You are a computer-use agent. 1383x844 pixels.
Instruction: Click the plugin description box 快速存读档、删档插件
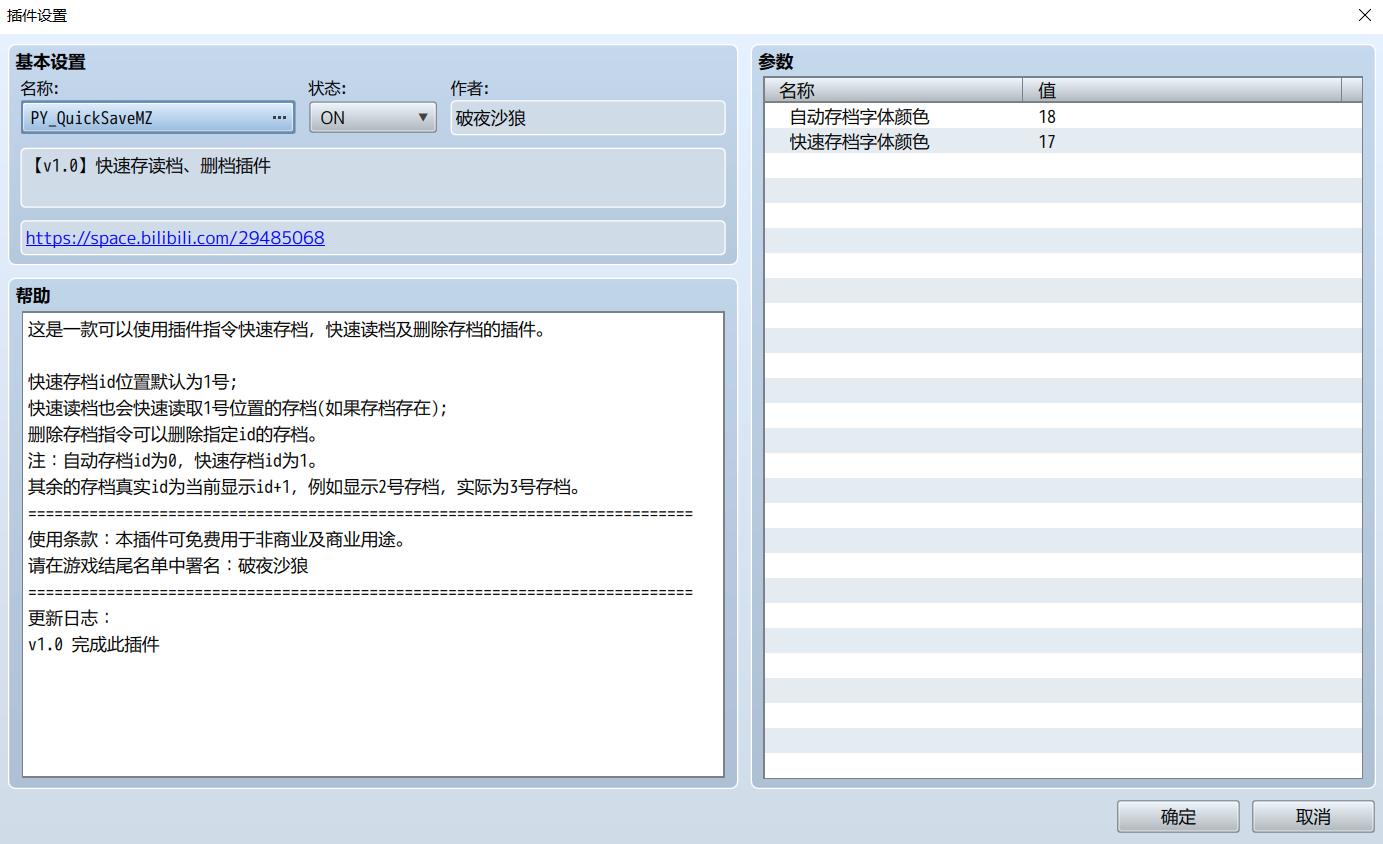373,178
